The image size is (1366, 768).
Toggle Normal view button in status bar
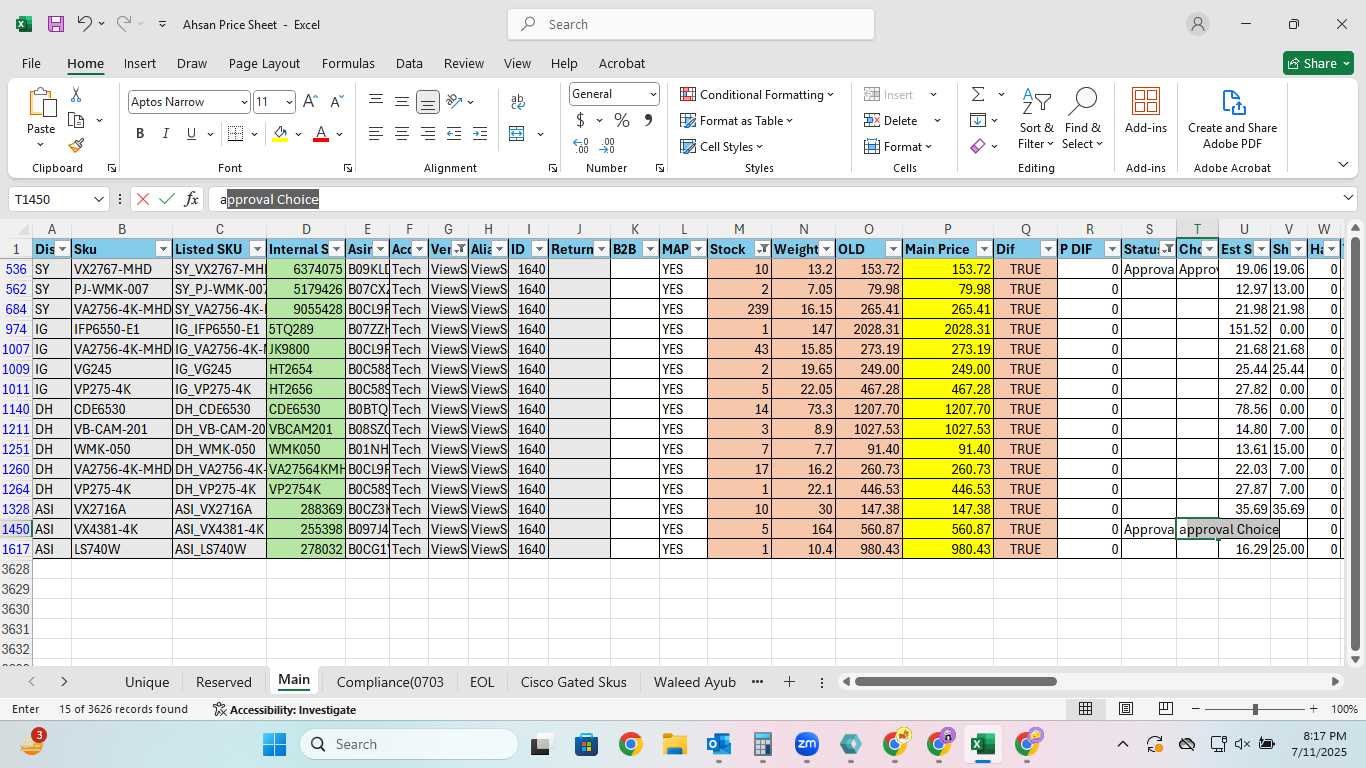click(1085, 709)
